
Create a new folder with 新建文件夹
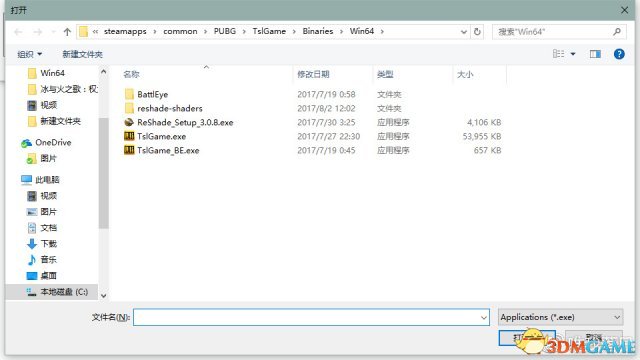[x=82, y=54]
